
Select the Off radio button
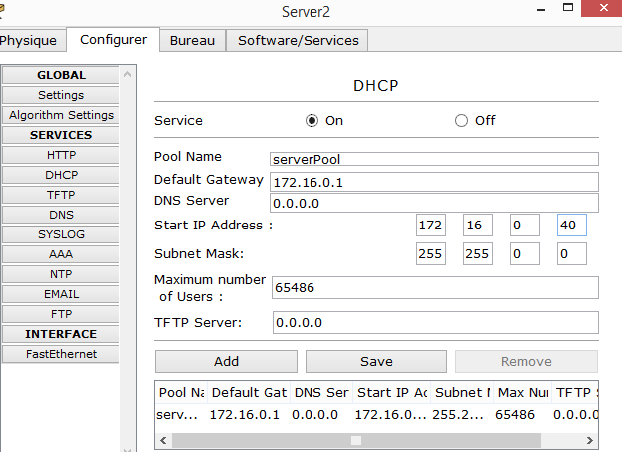461,121
